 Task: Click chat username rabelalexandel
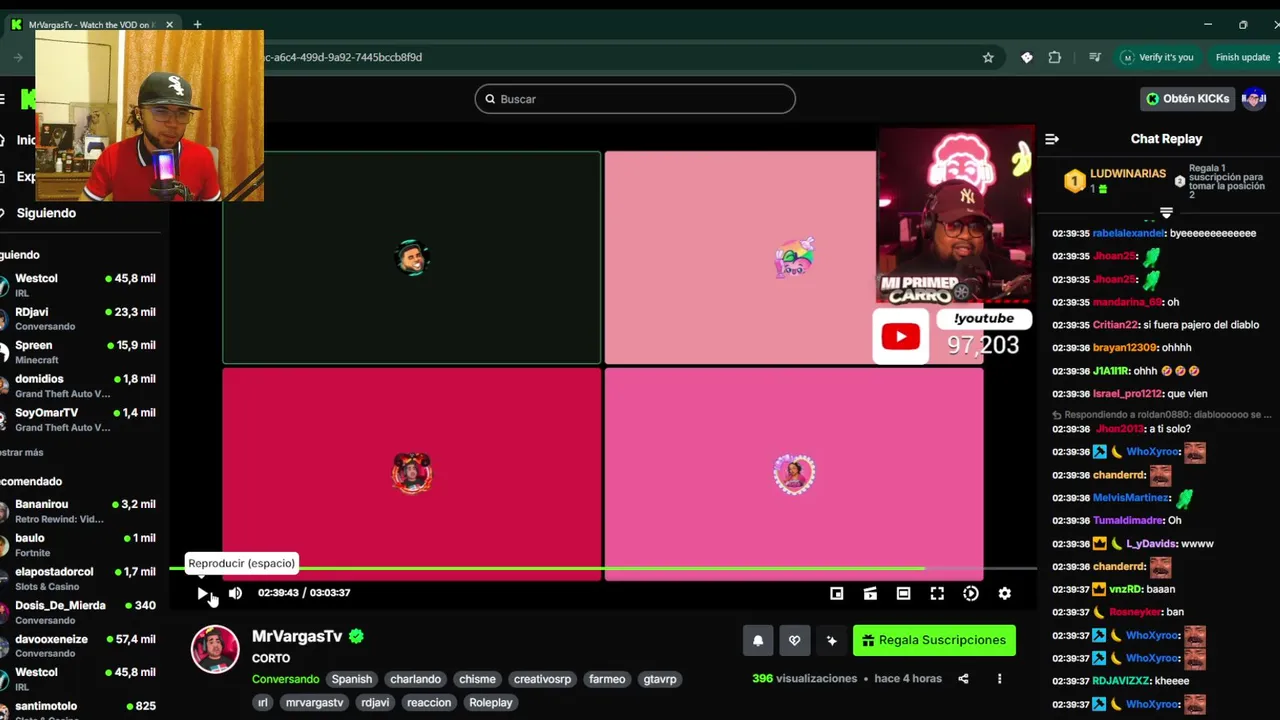1128,233
